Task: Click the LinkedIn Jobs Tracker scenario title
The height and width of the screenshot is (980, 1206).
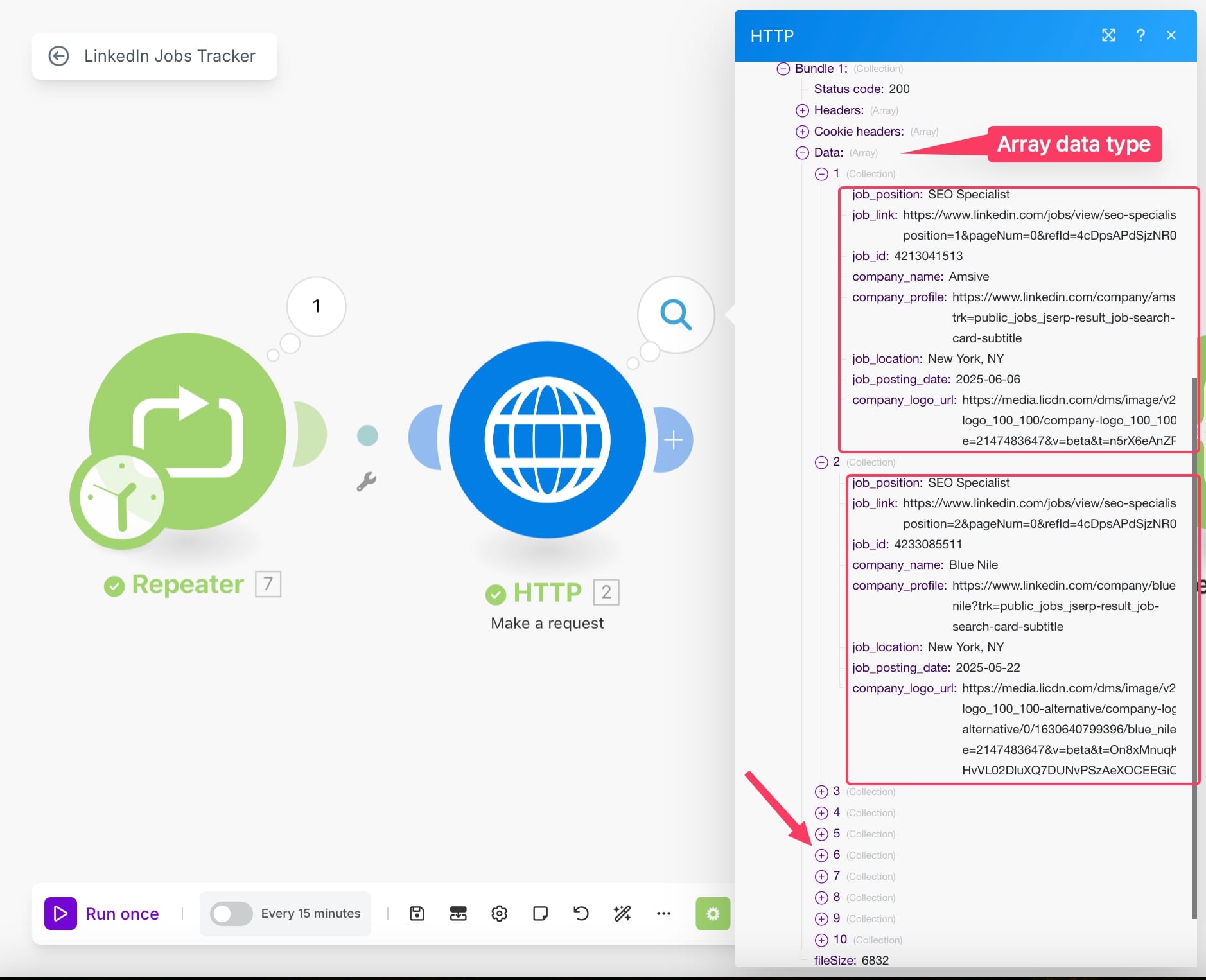Action: 170,56
